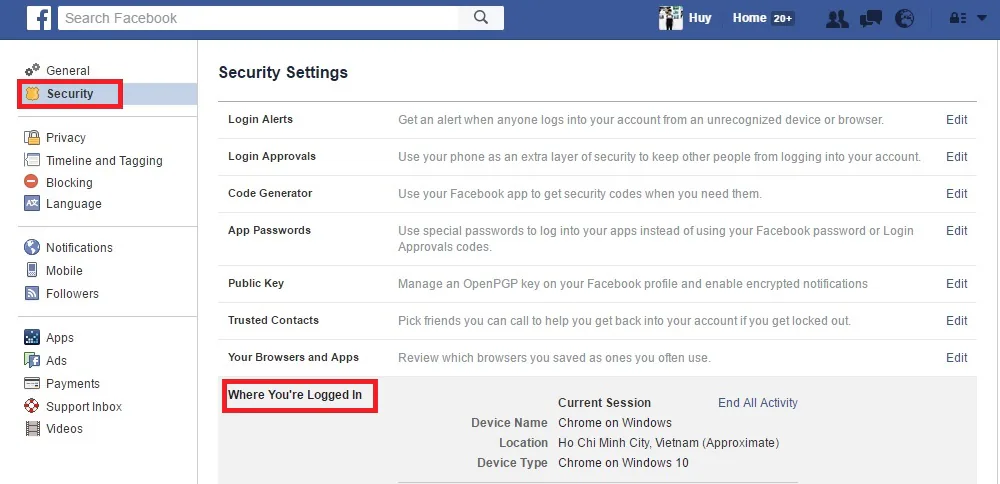
Task: Open Support Inbox
Action: (84, 407)
